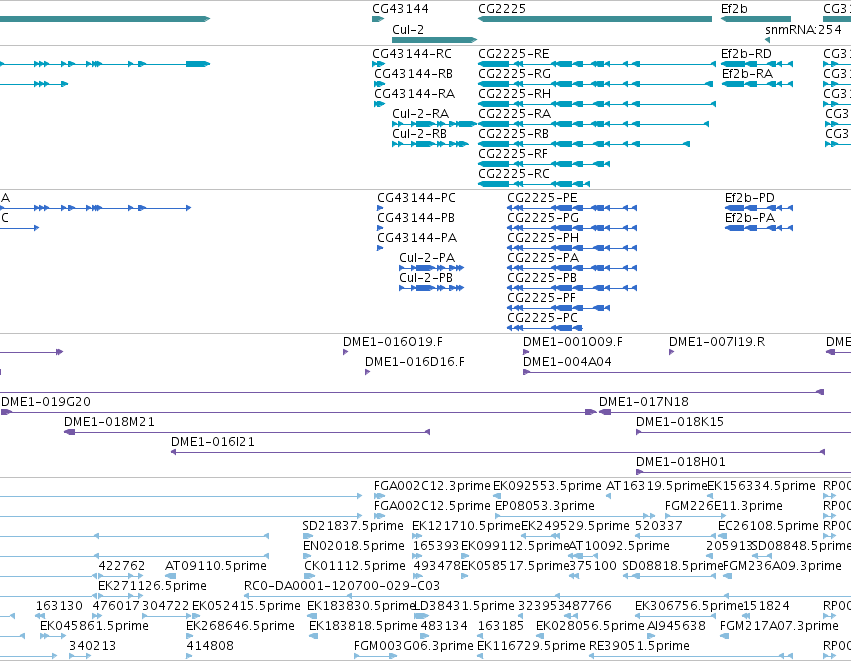
Task: Select protein CG43144-PB
Action: [416, 218]
